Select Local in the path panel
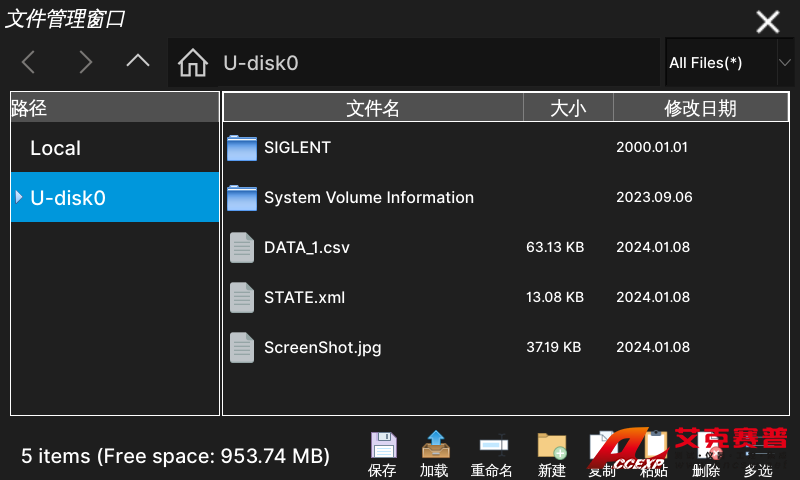This screenshot has width=800, height=480. tap(56, 148)
